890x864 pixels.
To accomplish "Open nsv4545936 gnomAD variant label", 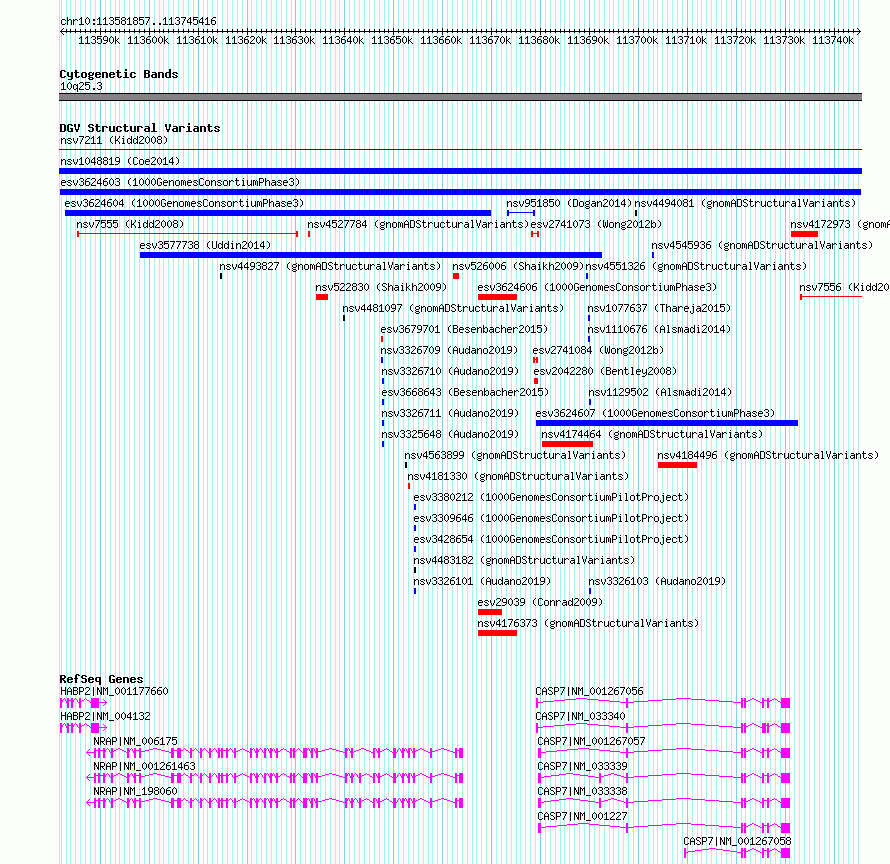I will pos(762,245).
